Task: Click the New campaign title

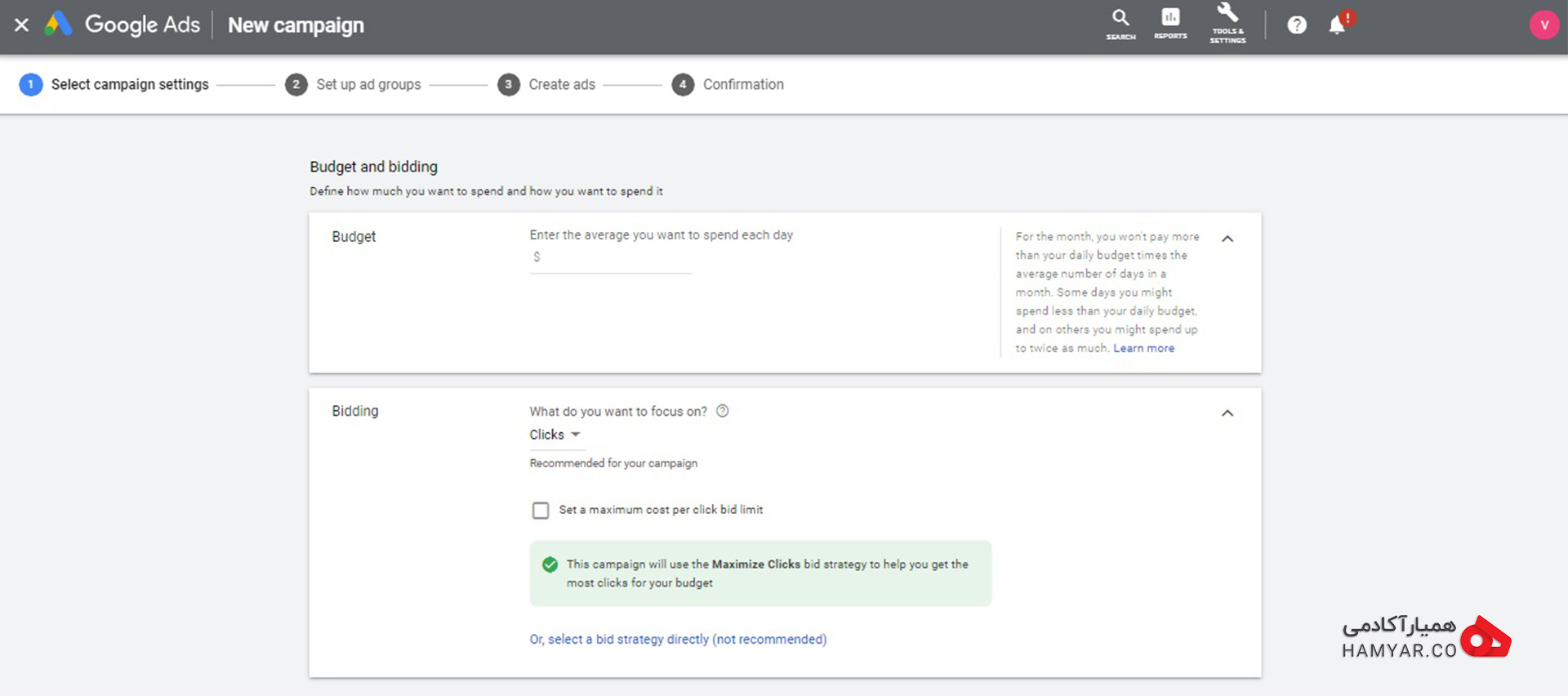Action: (x=296, y=25)
